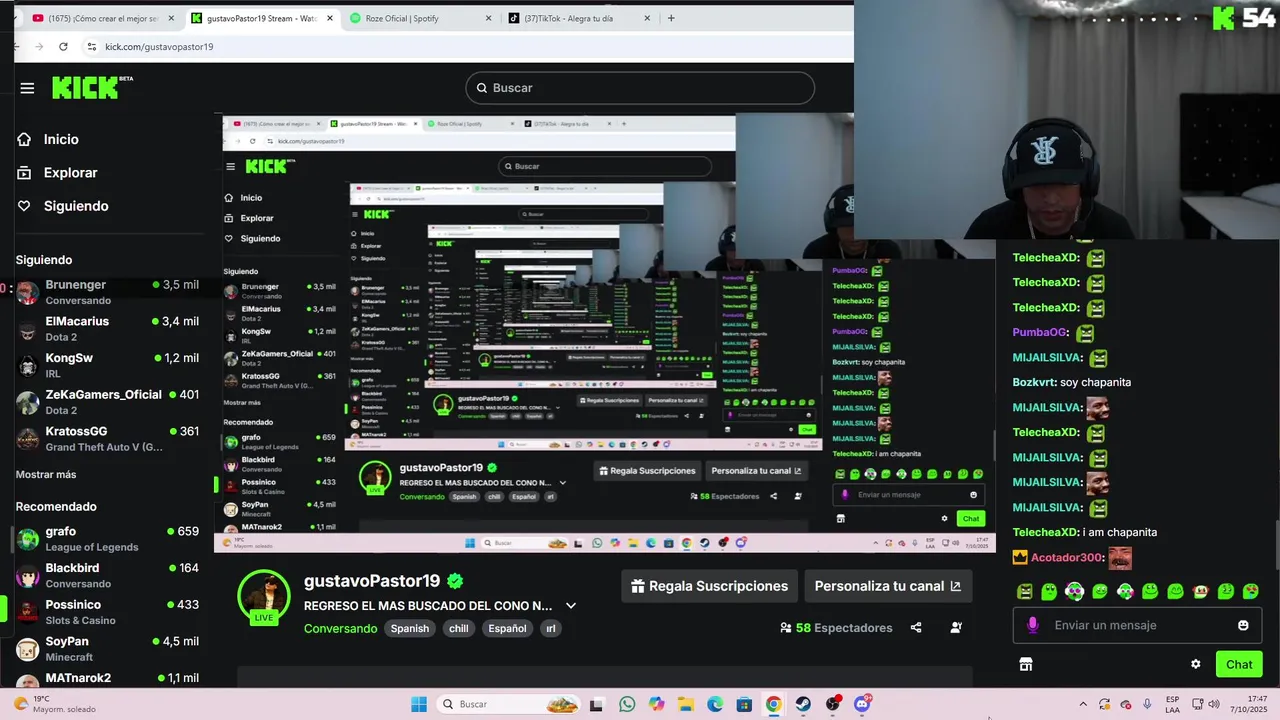Viewport: 1280px width, 720px height.
Task: Share the stream with the share icon
Action: [x=916, y=628]
